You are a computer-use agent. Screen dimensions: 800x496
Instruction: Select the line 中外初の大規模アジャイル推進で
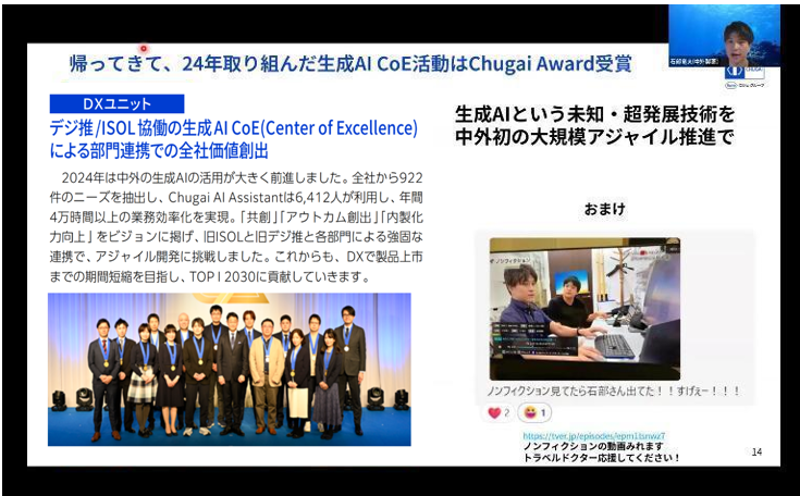click(594, 137)
